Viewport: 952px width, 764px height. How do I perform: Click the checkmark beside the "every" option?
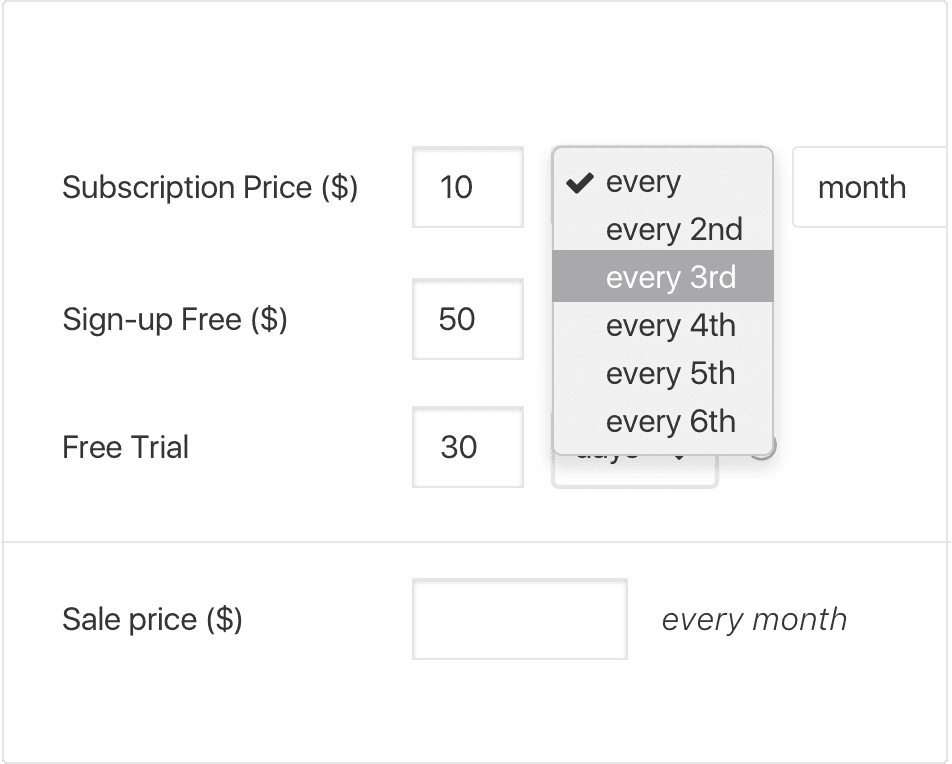click(x=581, y=182)
